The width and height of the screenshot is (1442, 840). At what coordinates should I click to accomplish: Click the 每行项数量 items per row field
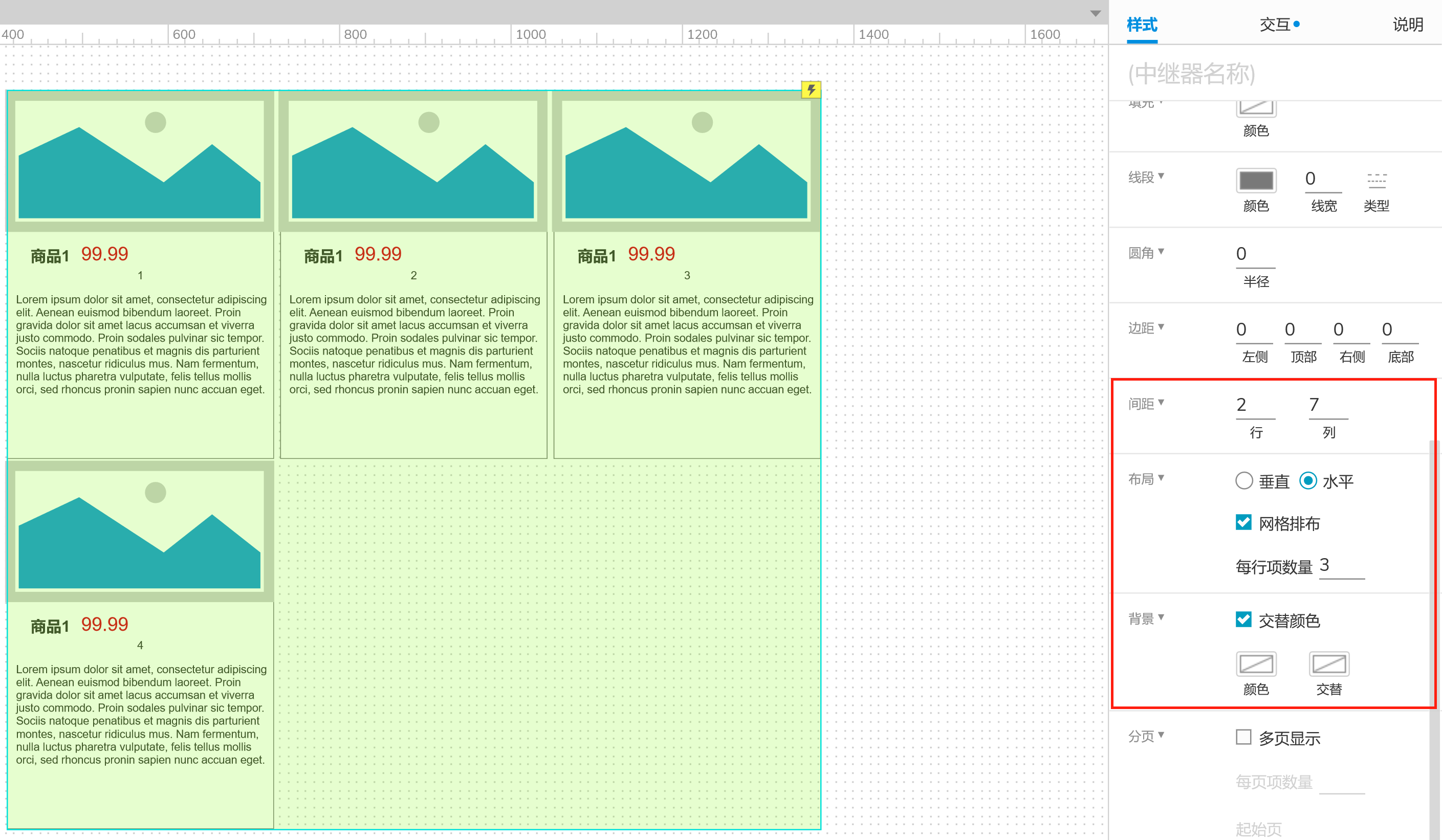(1341, 566)
